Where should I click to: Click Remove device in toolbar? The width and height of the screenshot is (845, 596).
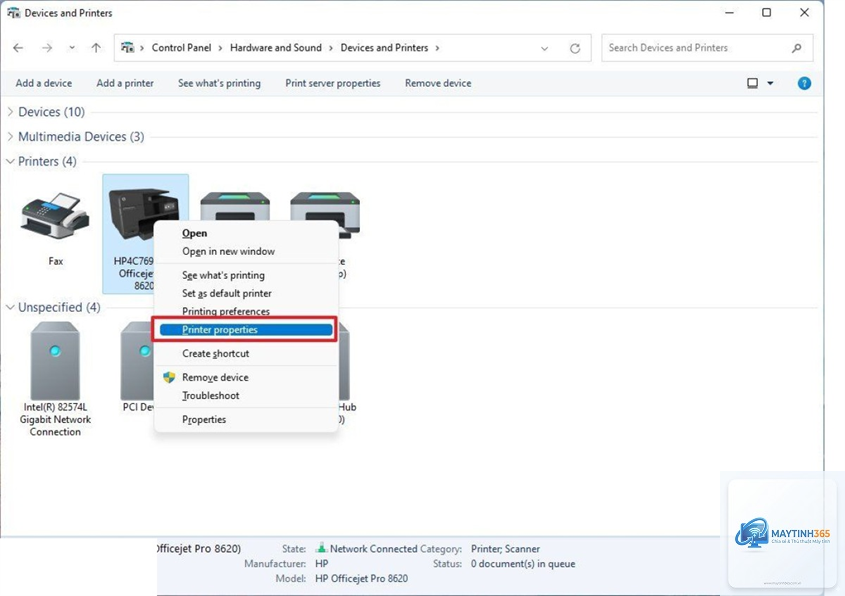click(438, 83)
